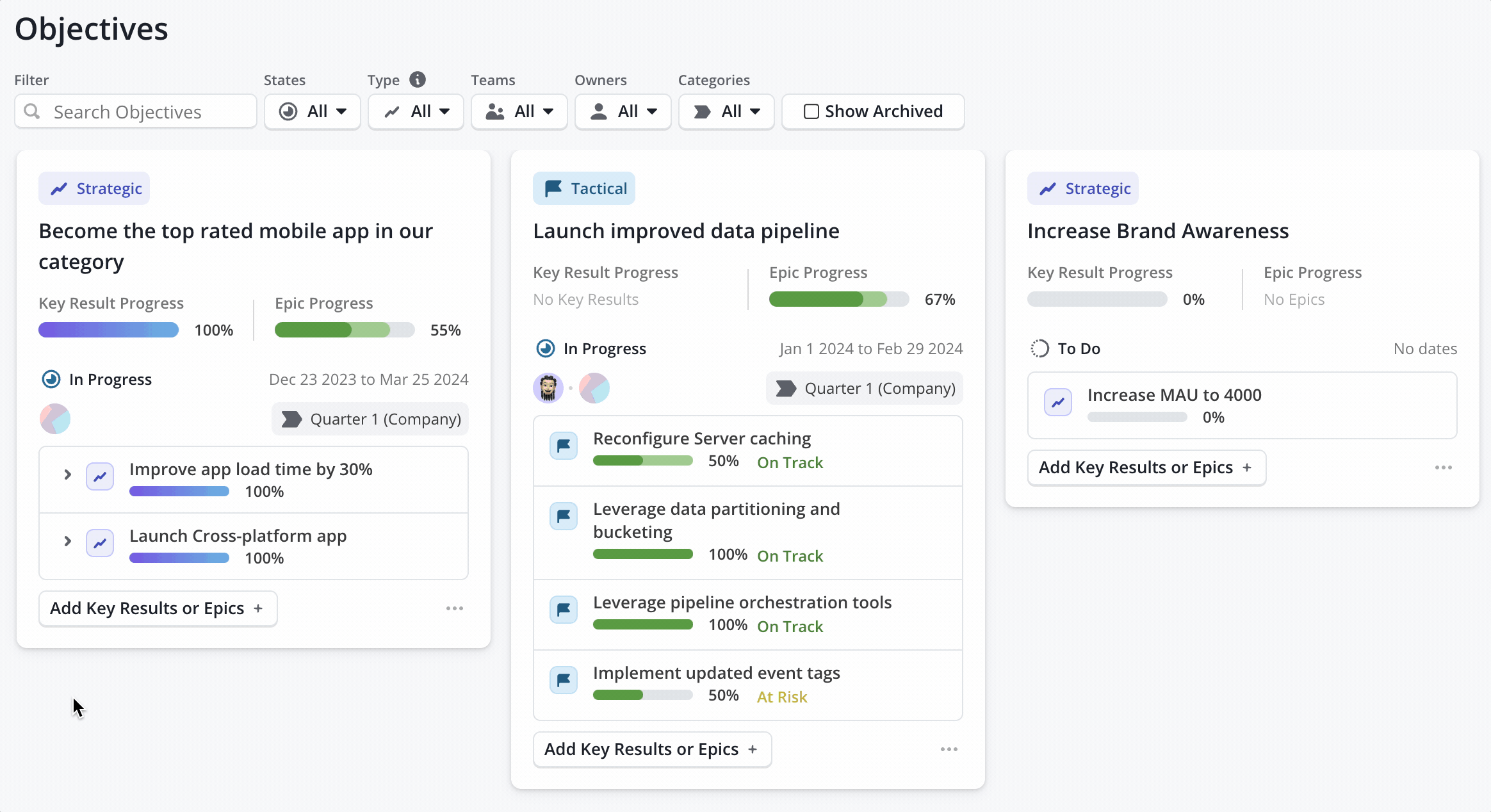Viewport: 1491px width, 812px height.
Task: Click the search magnifier icon in the filter bar
Action: coord(33,111)
